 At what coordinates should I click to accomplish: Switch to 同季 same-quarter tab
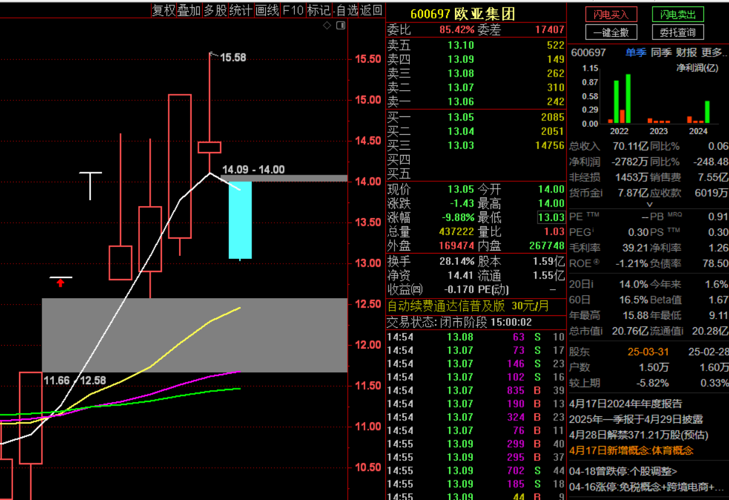point(661,53)
